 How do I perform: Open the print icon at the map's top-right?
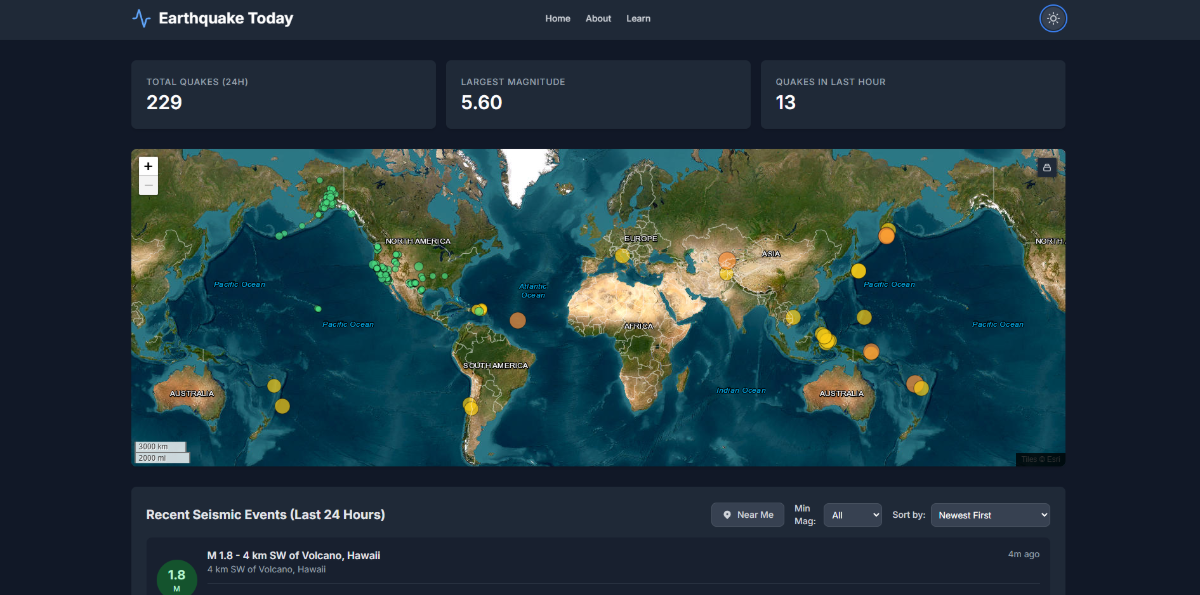coord(1046,167)
